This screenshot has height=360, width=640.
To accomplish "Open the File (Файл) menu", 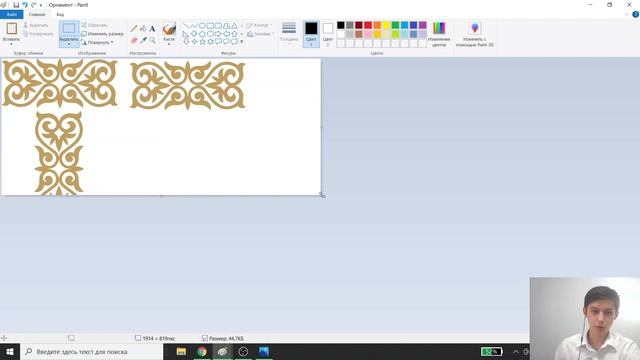I will coord(12,14).
